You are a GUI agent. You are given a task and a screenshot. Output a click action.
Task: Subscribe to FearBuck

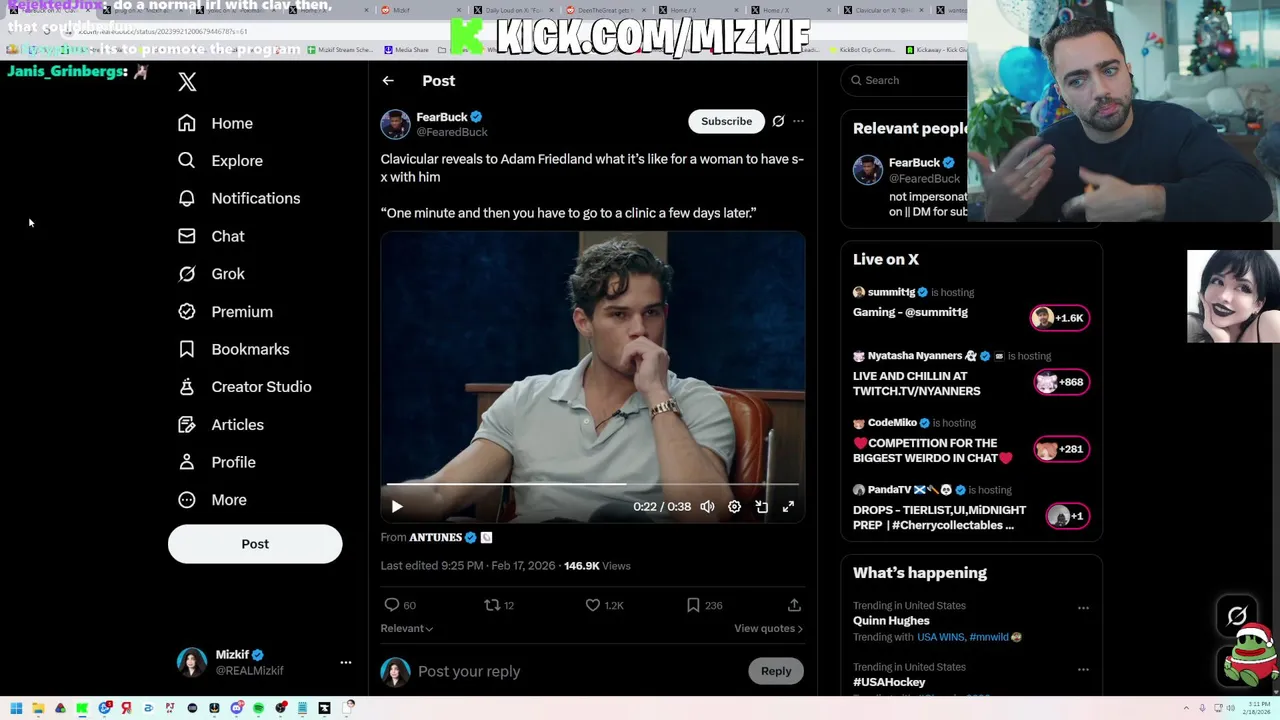(x=726, y=121)
